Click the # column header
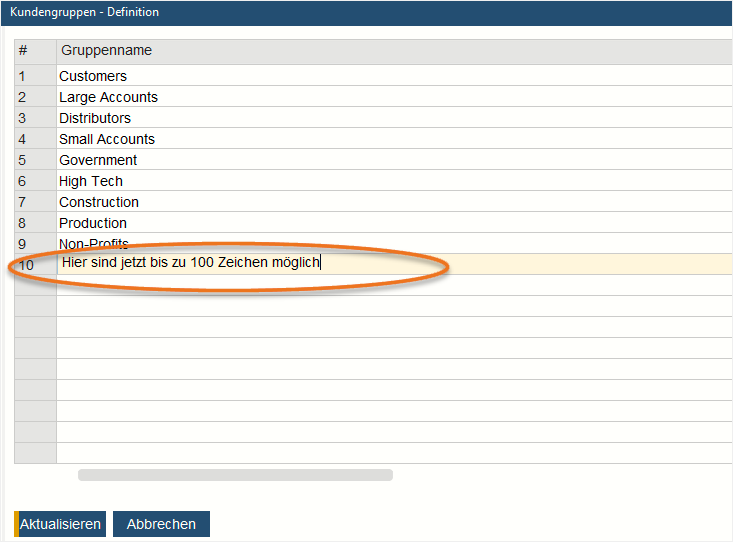Viewport: 733px width, 542px height. pyautogui.click(x=23, y=50)
